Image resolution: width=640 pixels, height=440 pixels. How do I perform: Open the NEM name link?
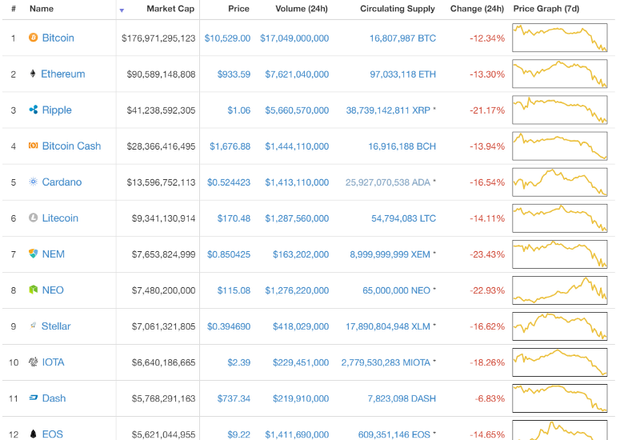point(53,254)
